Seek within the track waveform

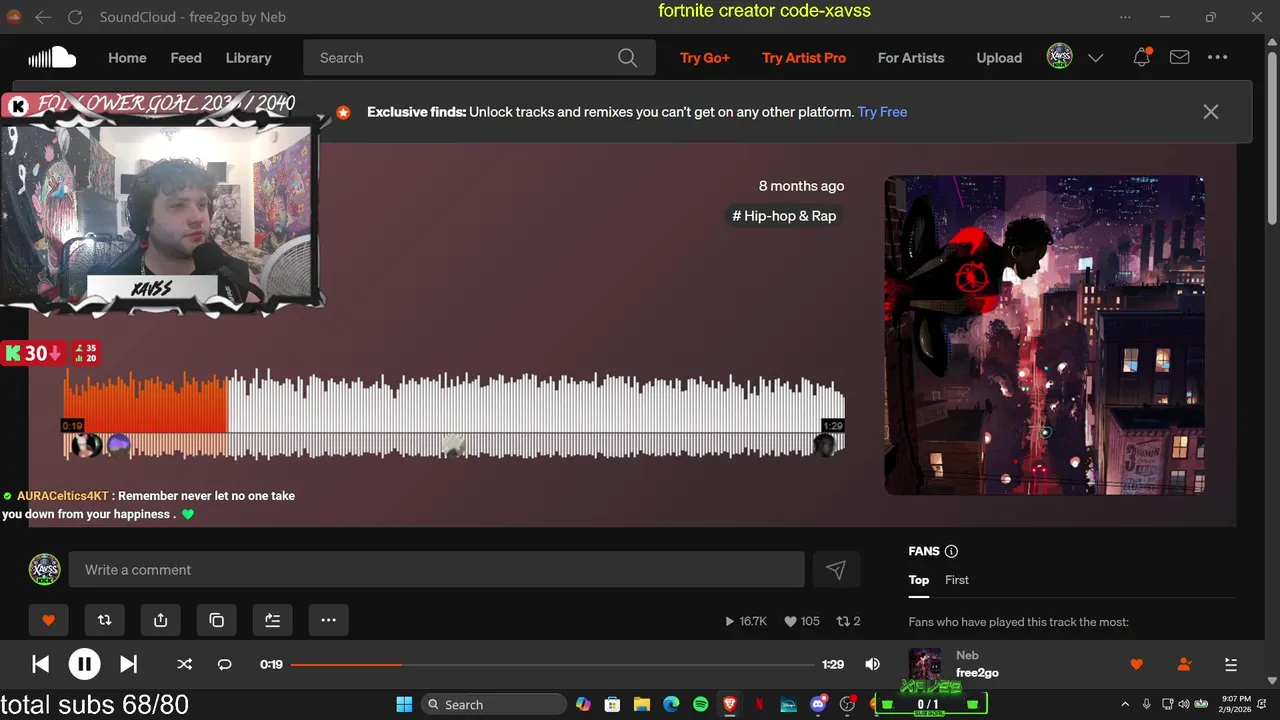click(x=455, y=413)
